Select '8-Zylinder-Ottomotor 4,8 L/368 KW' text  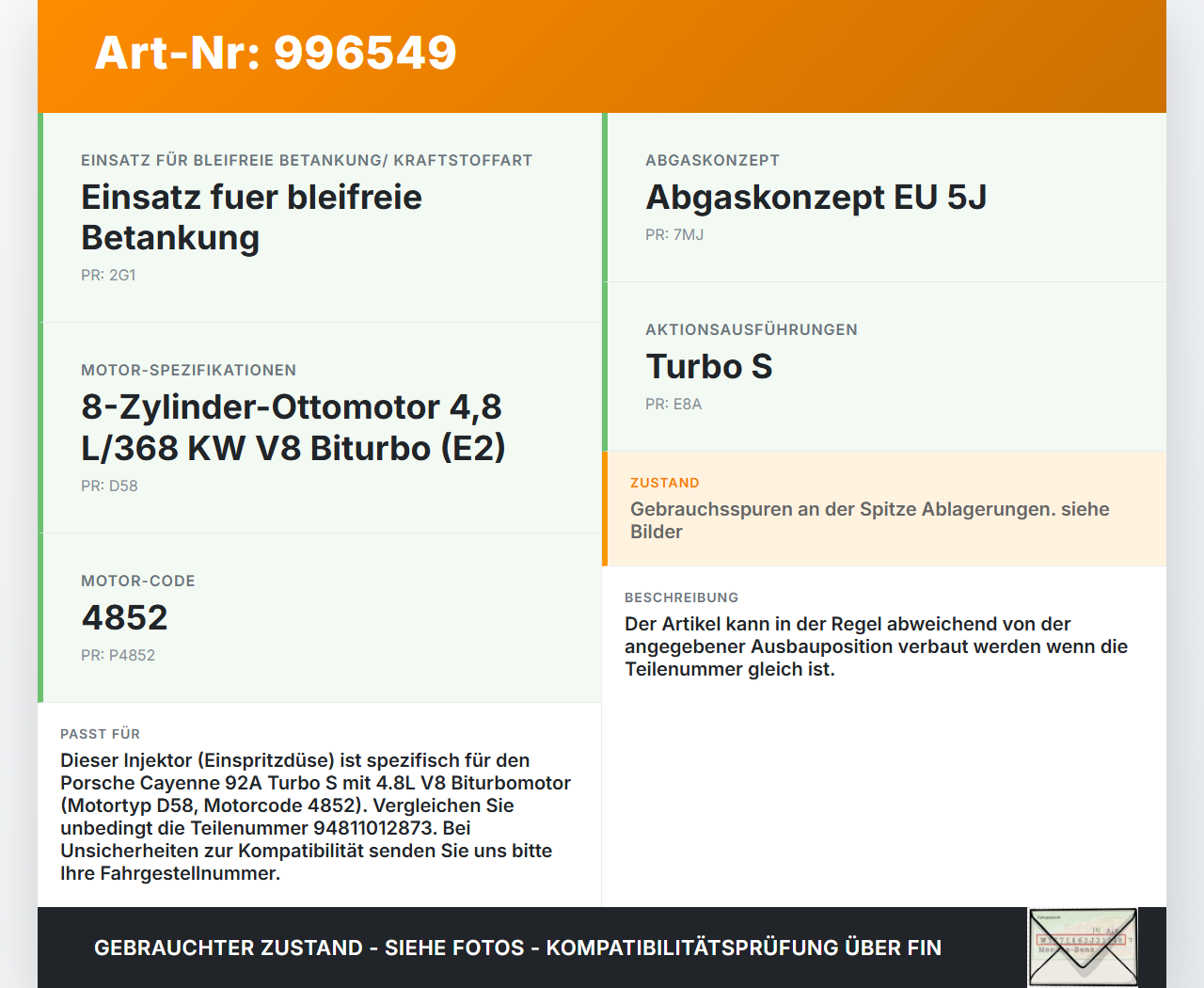(292, 427)
